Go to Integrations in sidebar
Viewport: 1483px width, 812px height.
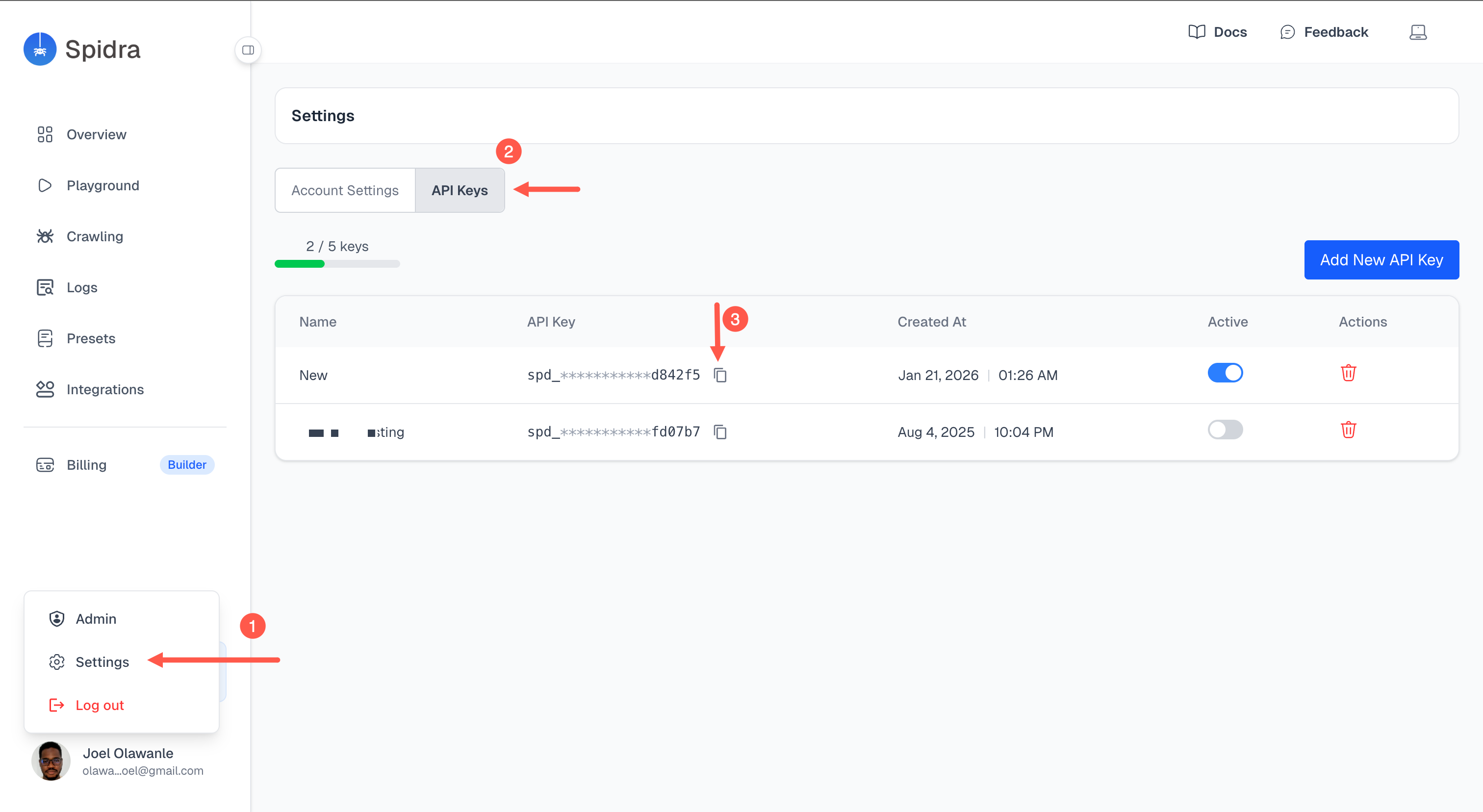(105, 390)
